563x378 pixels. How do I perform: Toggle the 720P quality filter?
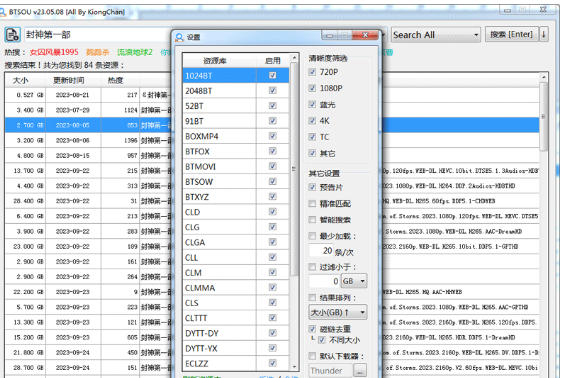click(x=312, y=72)
